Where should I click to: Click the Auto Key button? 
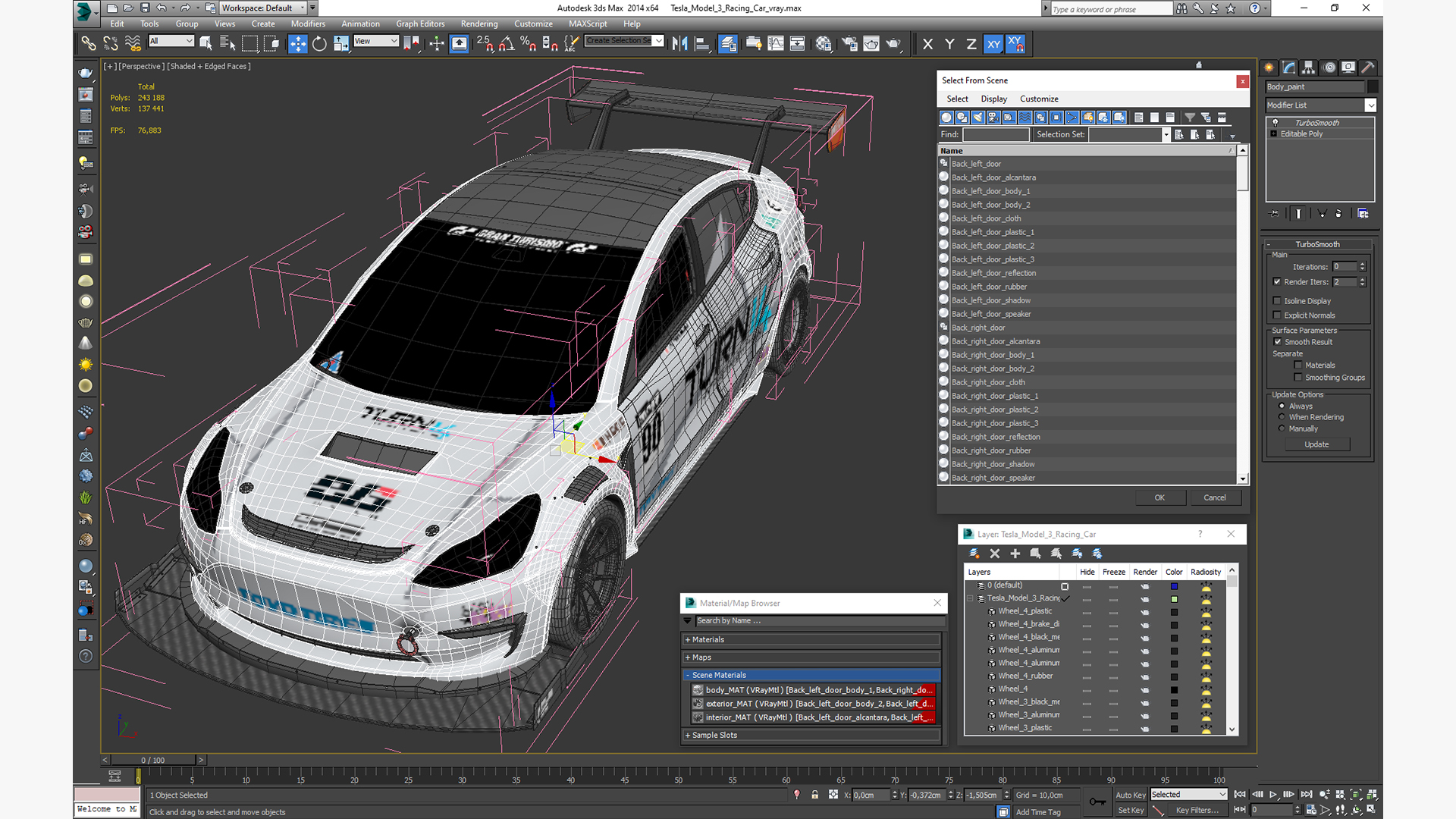(1130, 795)
